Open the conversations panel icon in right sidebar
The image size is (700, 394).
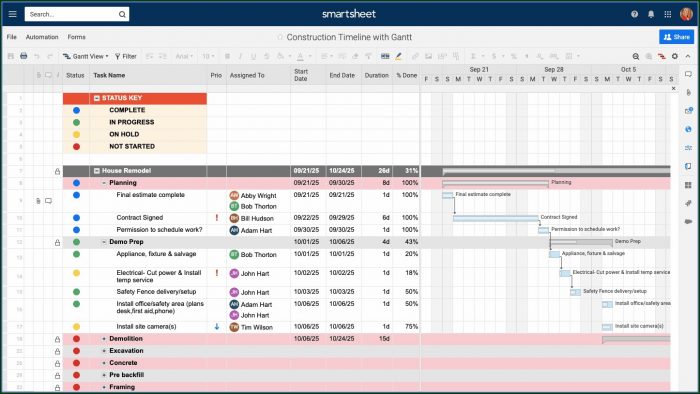pos(688,74)
